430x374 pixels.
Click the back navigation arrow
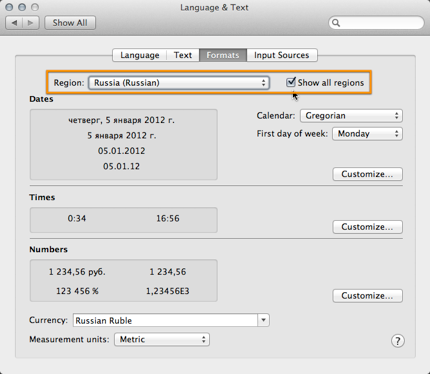14,23
